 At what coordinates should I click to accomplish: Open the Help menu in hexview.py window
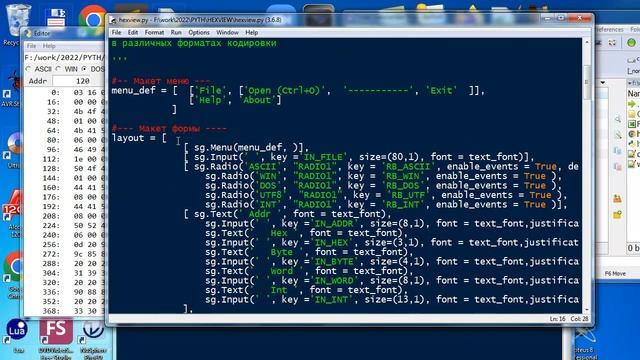[251, 33]
